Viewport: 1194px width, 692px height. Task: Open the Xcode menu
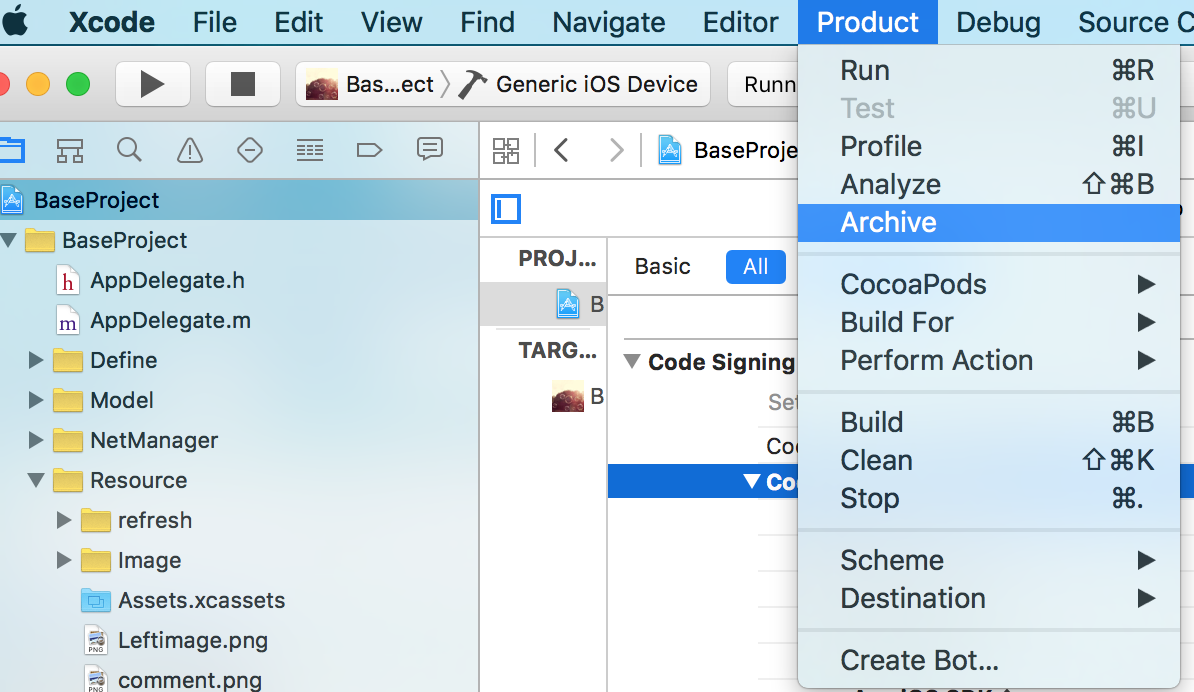pos(112,22)
